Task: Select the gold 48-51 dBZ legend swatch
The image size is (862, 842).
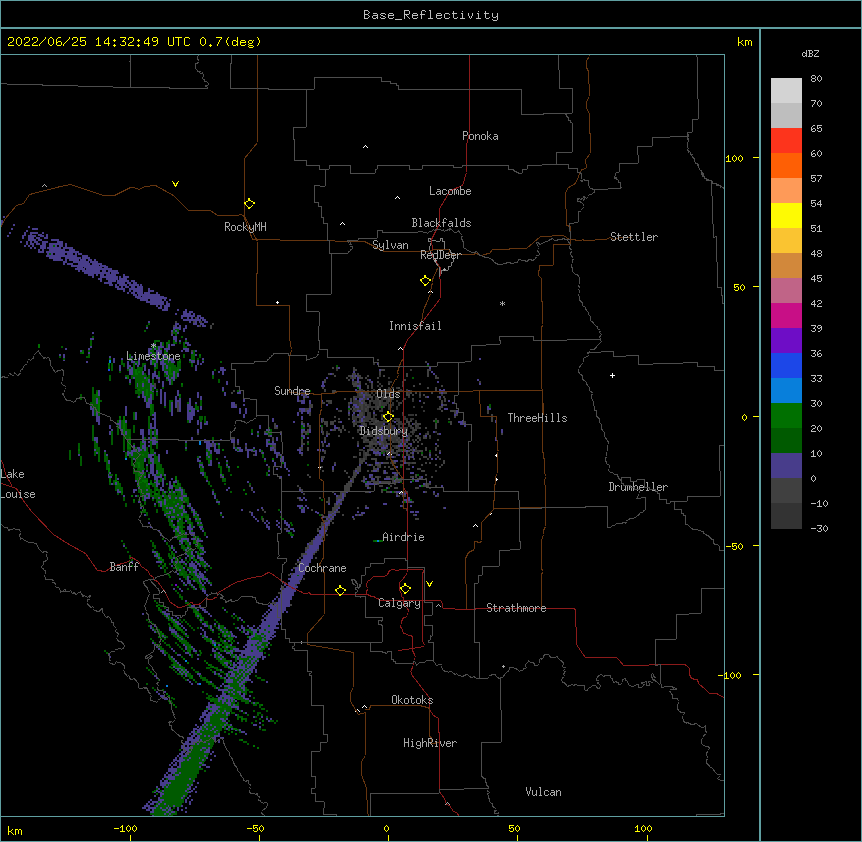Action: 786,241
